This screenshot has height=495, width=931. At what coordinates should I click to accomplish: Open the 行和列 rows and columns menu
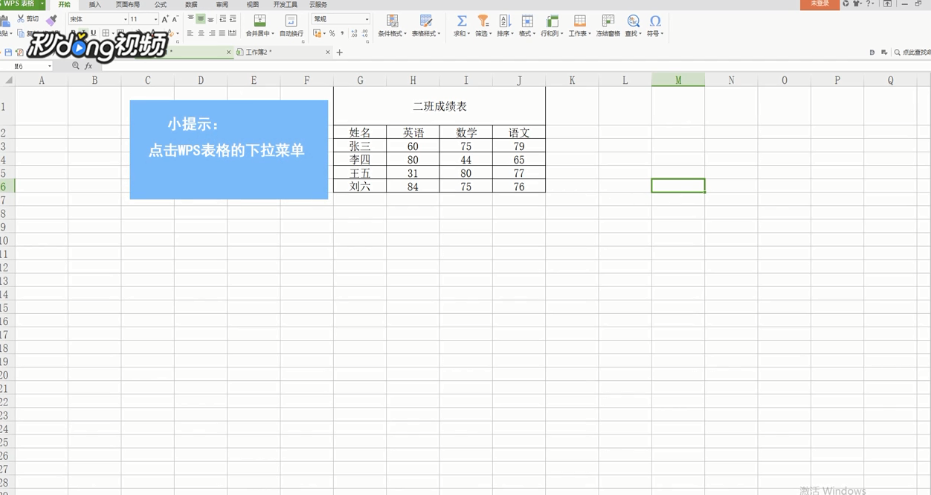point(552,25)
